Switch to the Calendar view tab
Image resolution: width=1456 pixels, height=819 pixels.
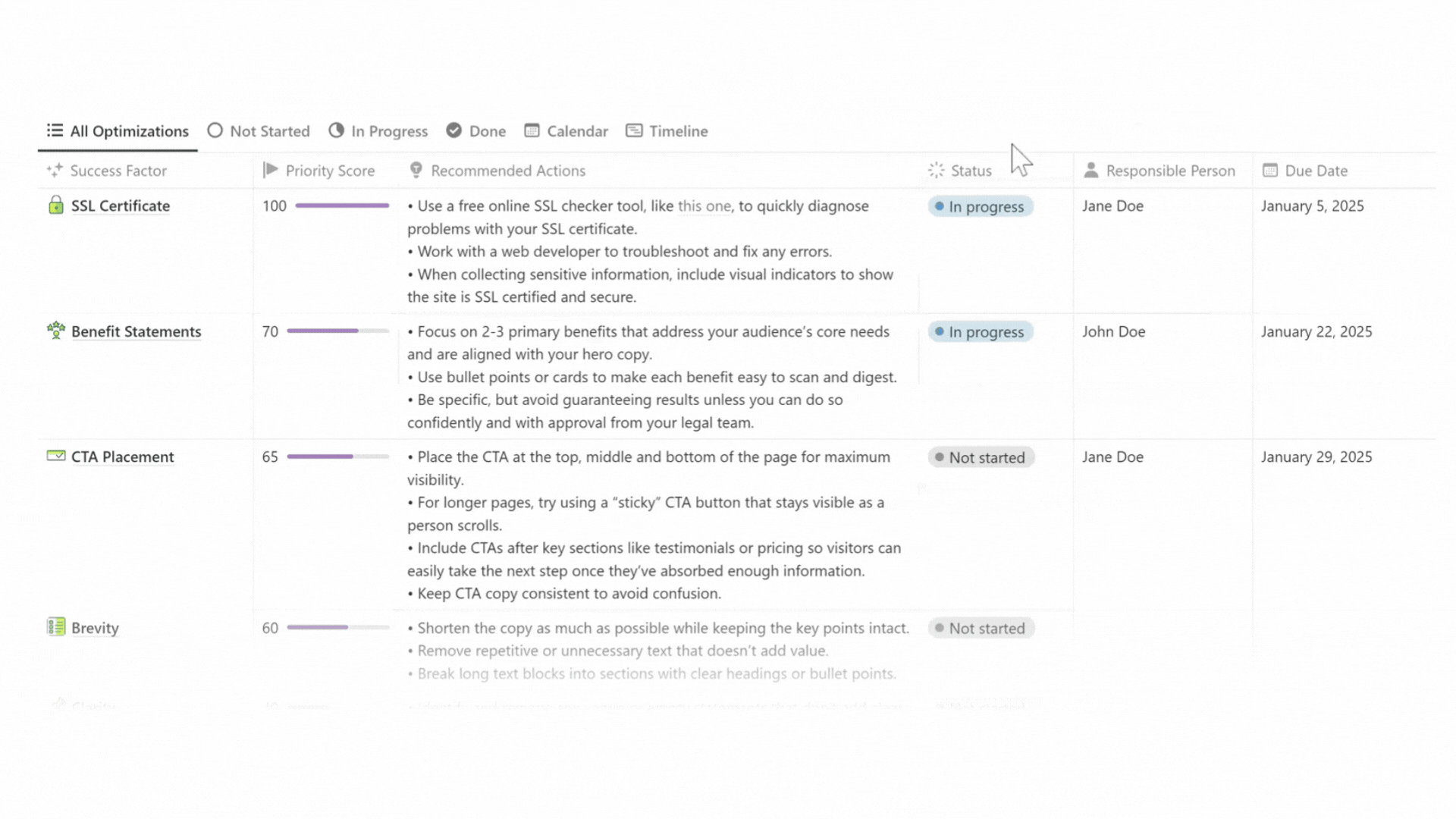pyautogui.click(x=566, y=131)
